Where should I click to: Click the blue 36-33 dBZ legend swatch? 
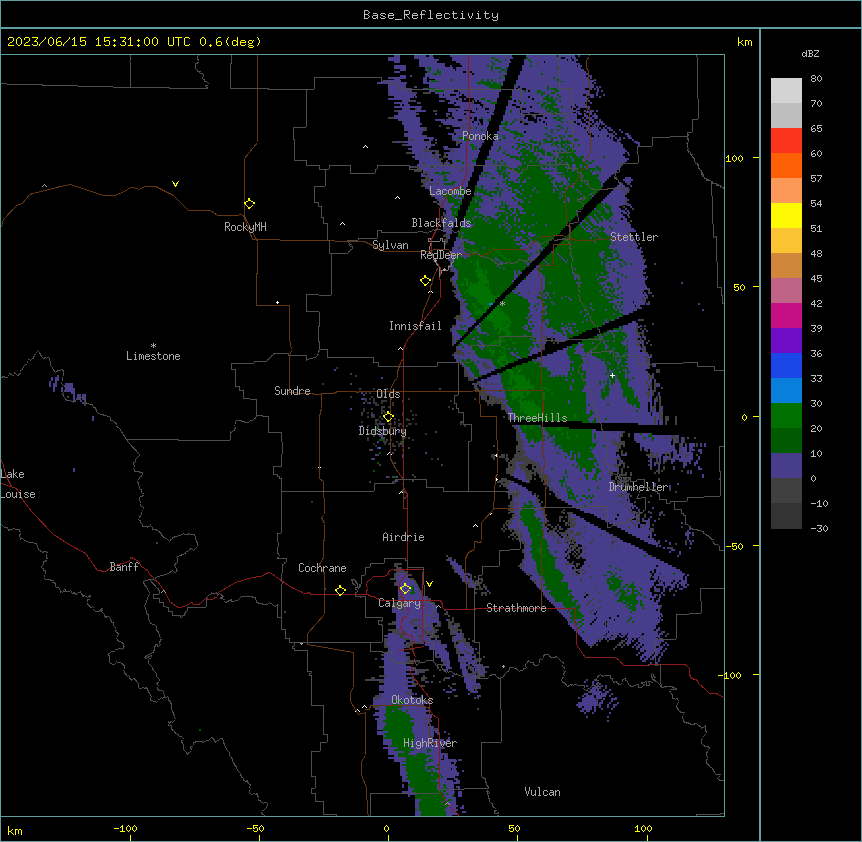[x=786, y=365]
